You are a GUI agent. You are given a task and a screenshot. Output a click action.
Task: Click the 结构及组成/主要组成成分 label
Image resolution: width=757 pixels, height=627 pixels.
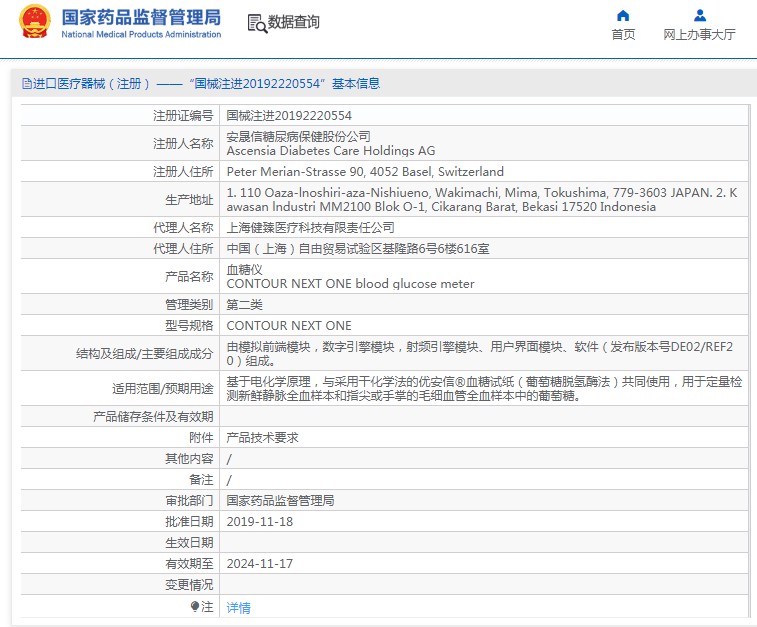tap(144, 354)
